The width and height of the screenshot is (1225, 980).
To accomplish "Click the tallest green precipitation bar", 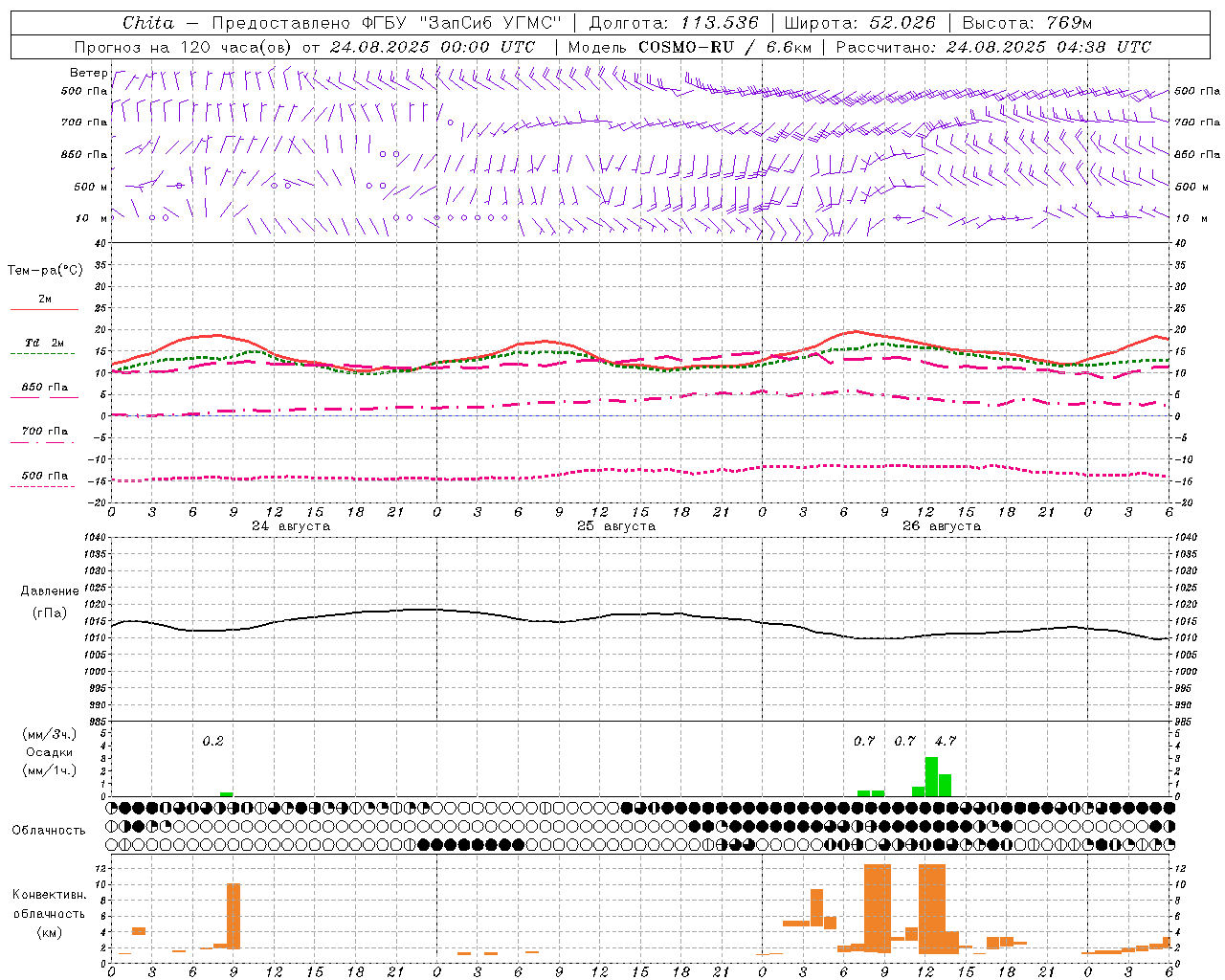I will (x=931, y=776).
